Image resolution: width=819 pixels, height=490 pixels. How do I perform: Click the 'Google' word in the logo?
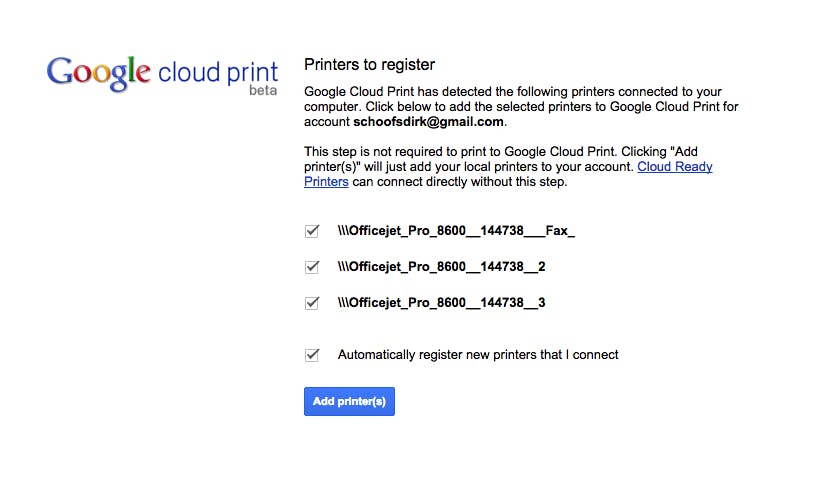pos(98,73)
